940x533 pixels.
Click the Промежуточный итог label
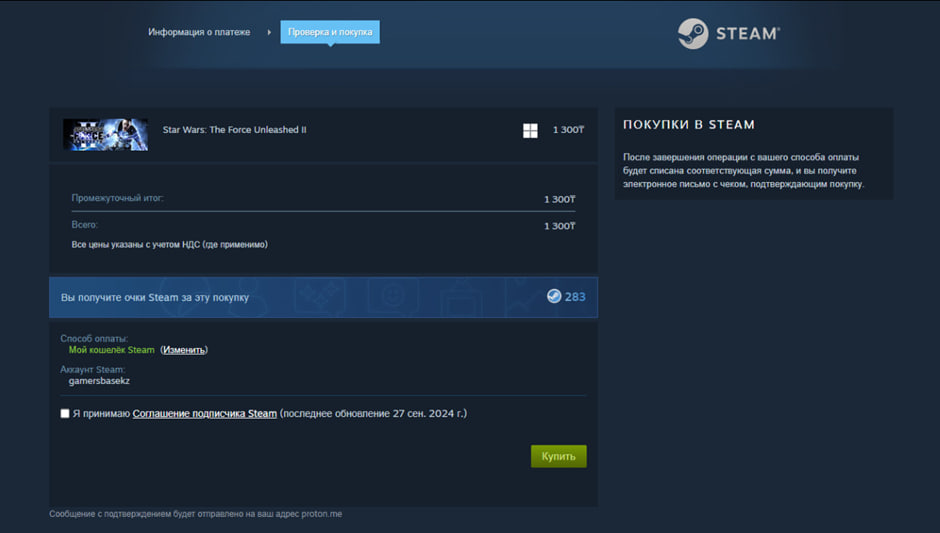pos(118,198)
